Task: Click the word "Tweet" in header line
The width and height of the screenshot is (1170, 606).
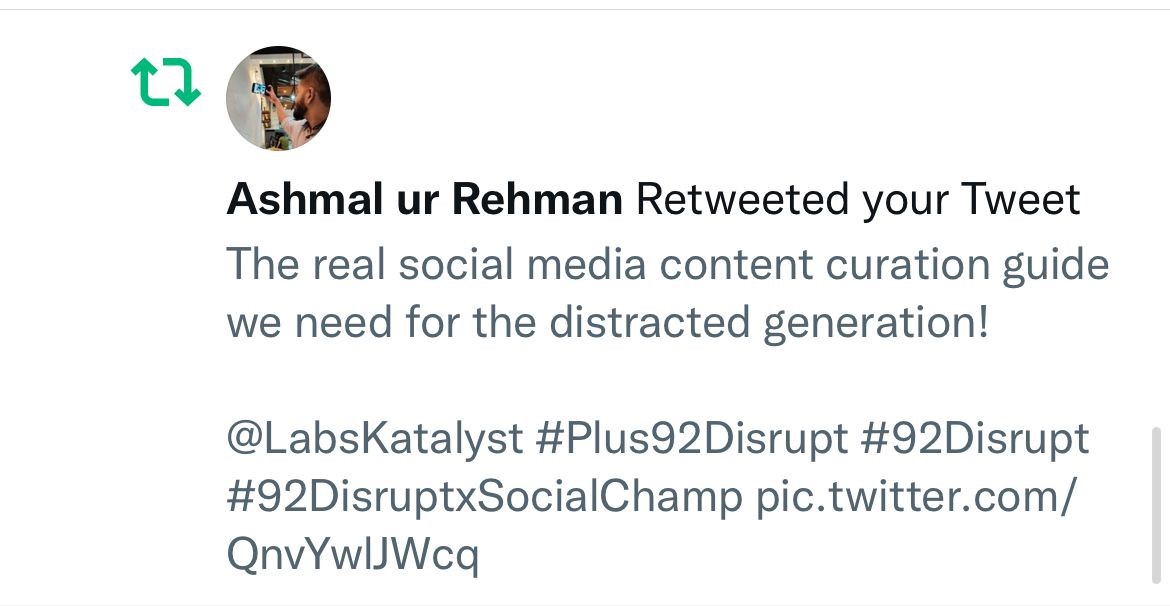Action: tap(1020, 199)
